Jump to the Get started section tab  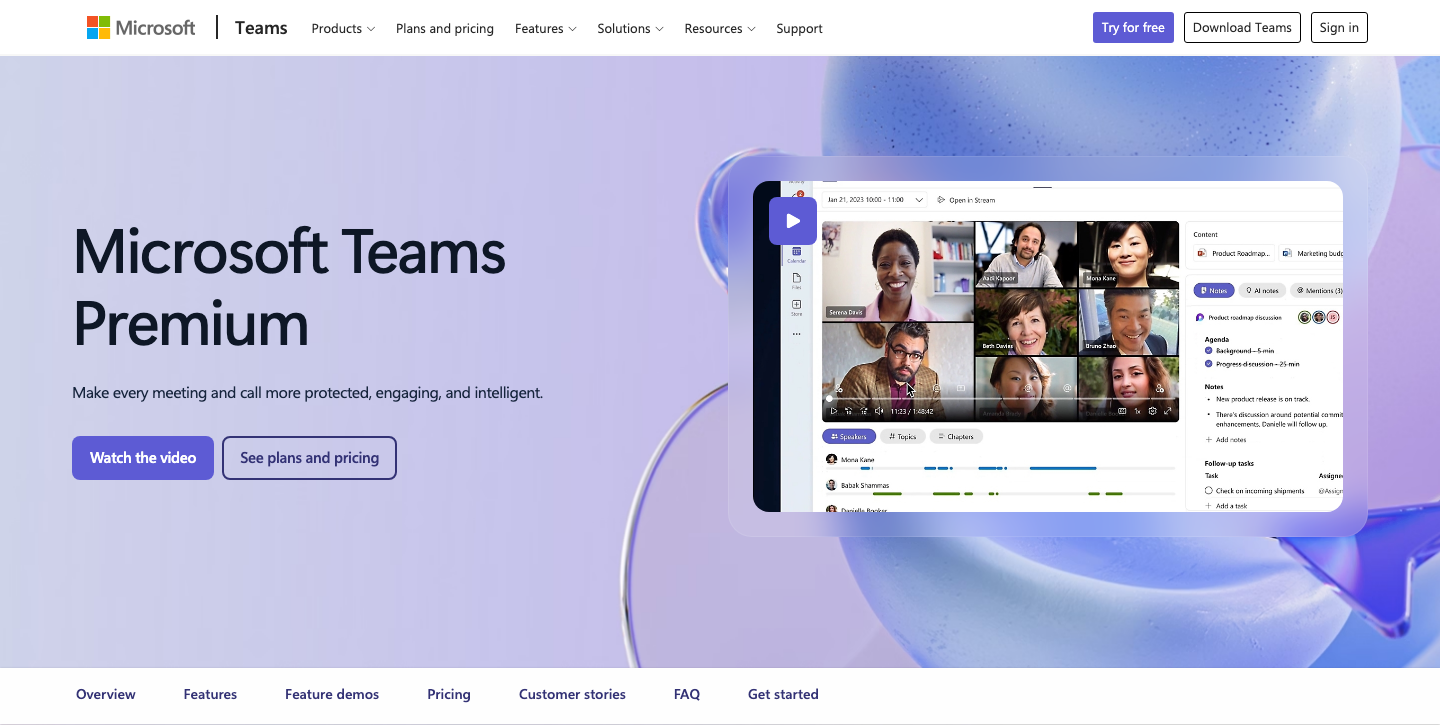783,694
